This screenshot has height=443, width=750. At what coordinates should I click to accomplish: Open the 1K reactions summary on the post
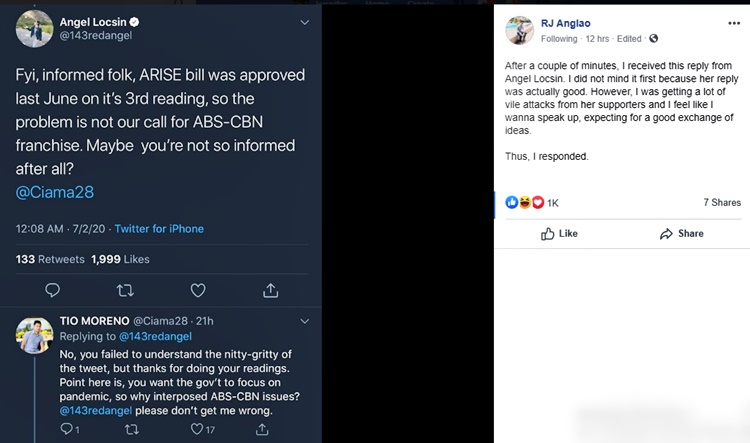(x=533, y=203)
